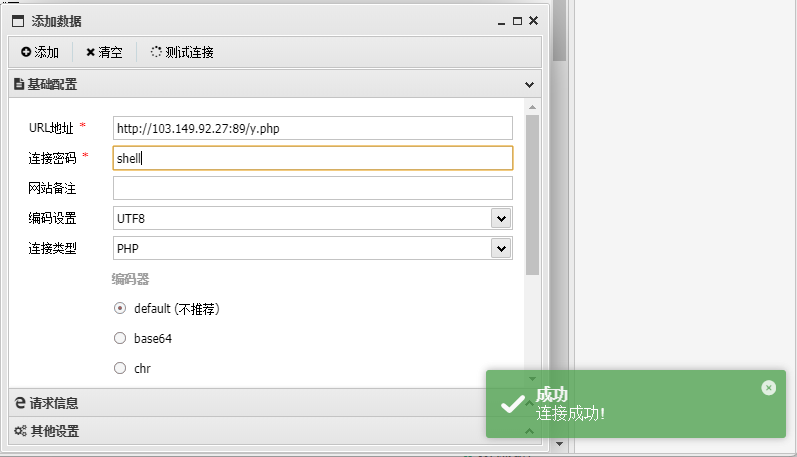Click into the URL地址 input field

click(x=312, y=128)
